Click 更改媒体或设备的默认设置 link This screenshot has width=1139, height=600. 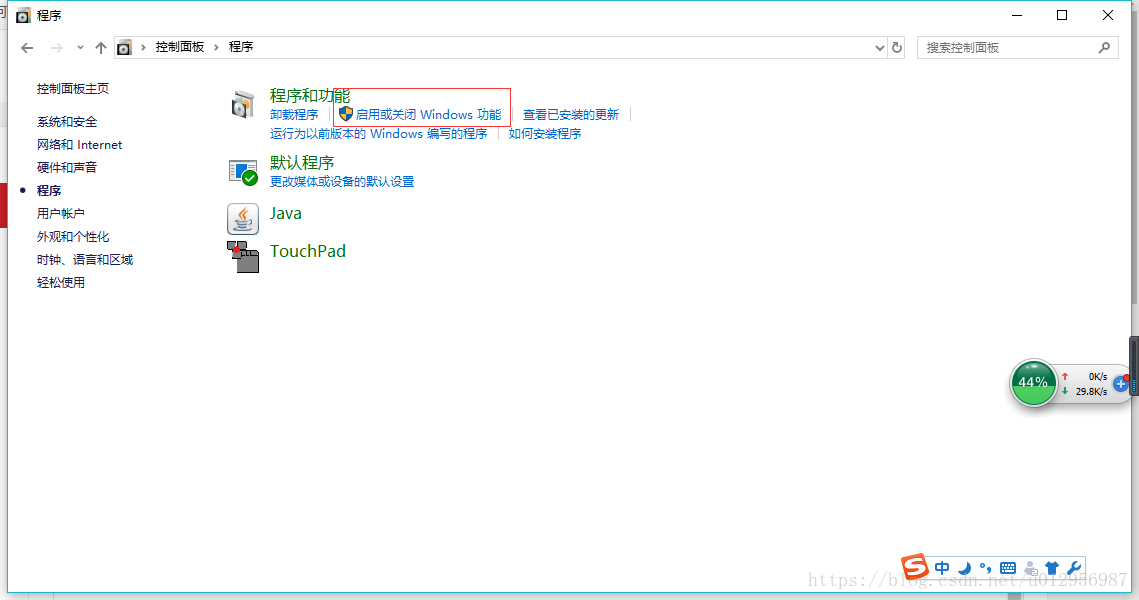(x=341, y=182)
